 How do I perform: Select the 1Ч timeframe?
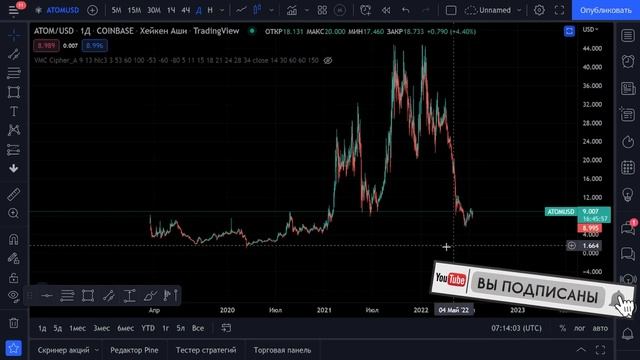pyautogui.click(x=171, y=10)
